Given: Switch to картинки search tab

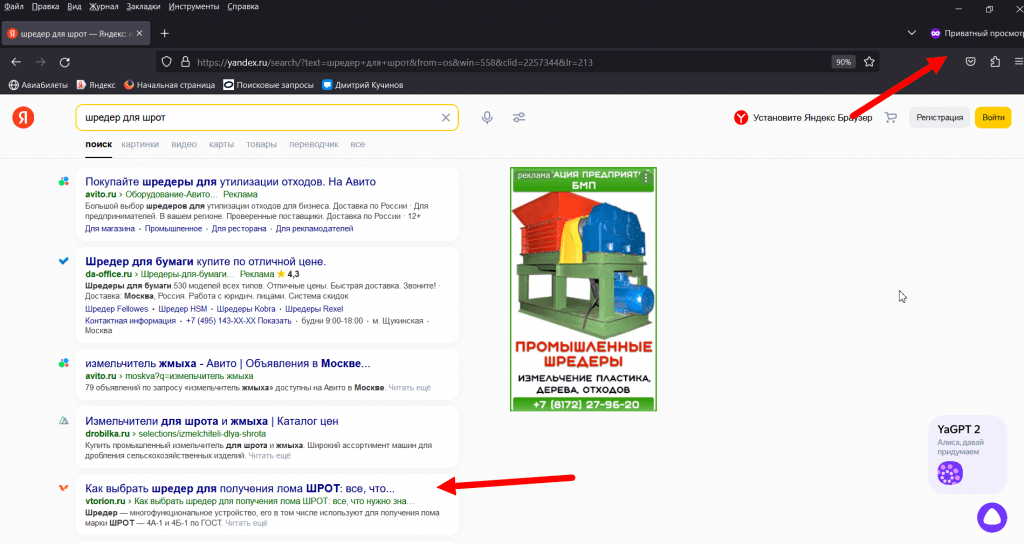Looking at the screenshot, I should coord(140,144).
